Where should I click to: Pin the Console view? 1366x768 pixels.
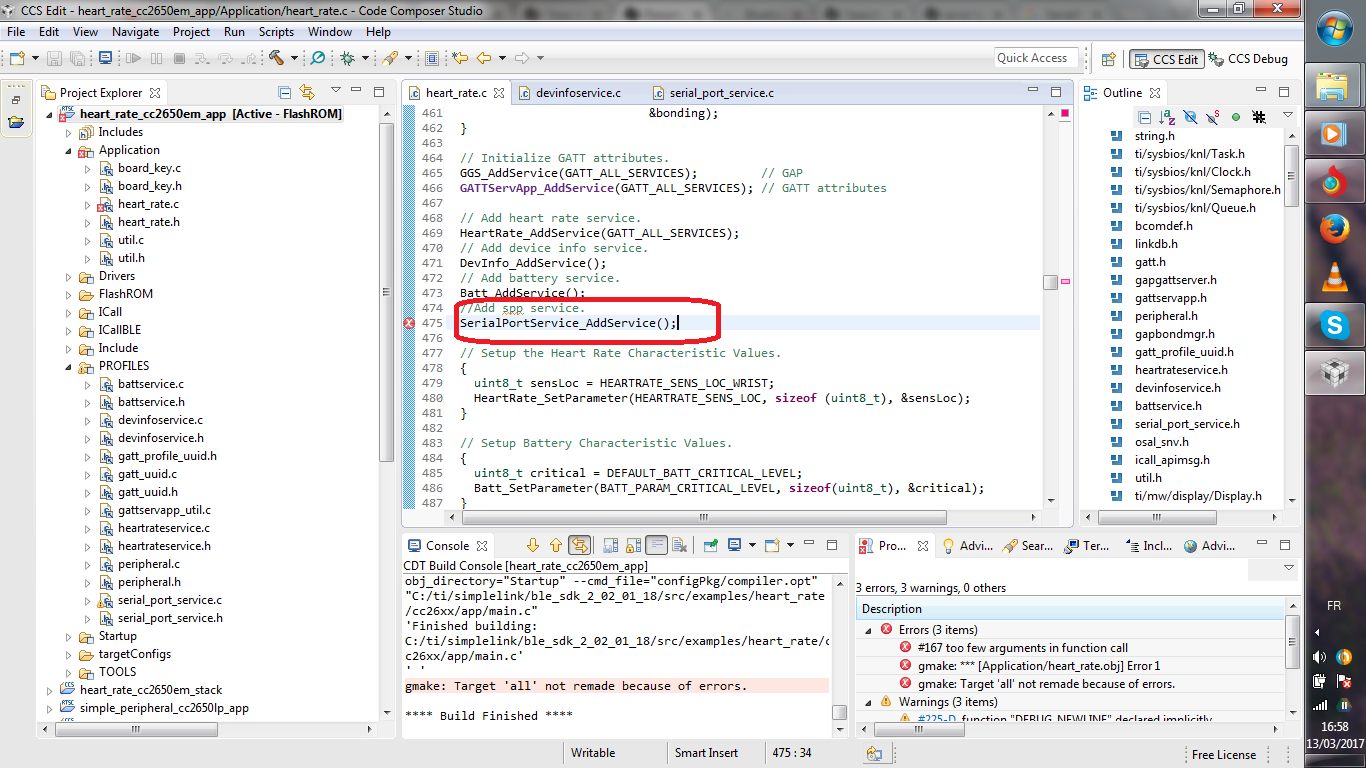(711, 545)
